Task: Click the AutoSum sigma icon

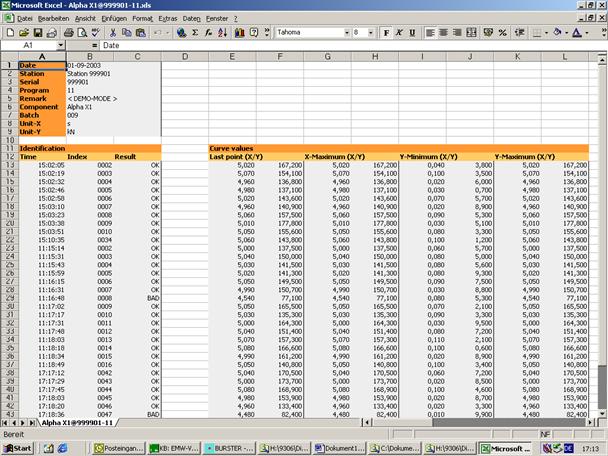Action: (193, 32)
